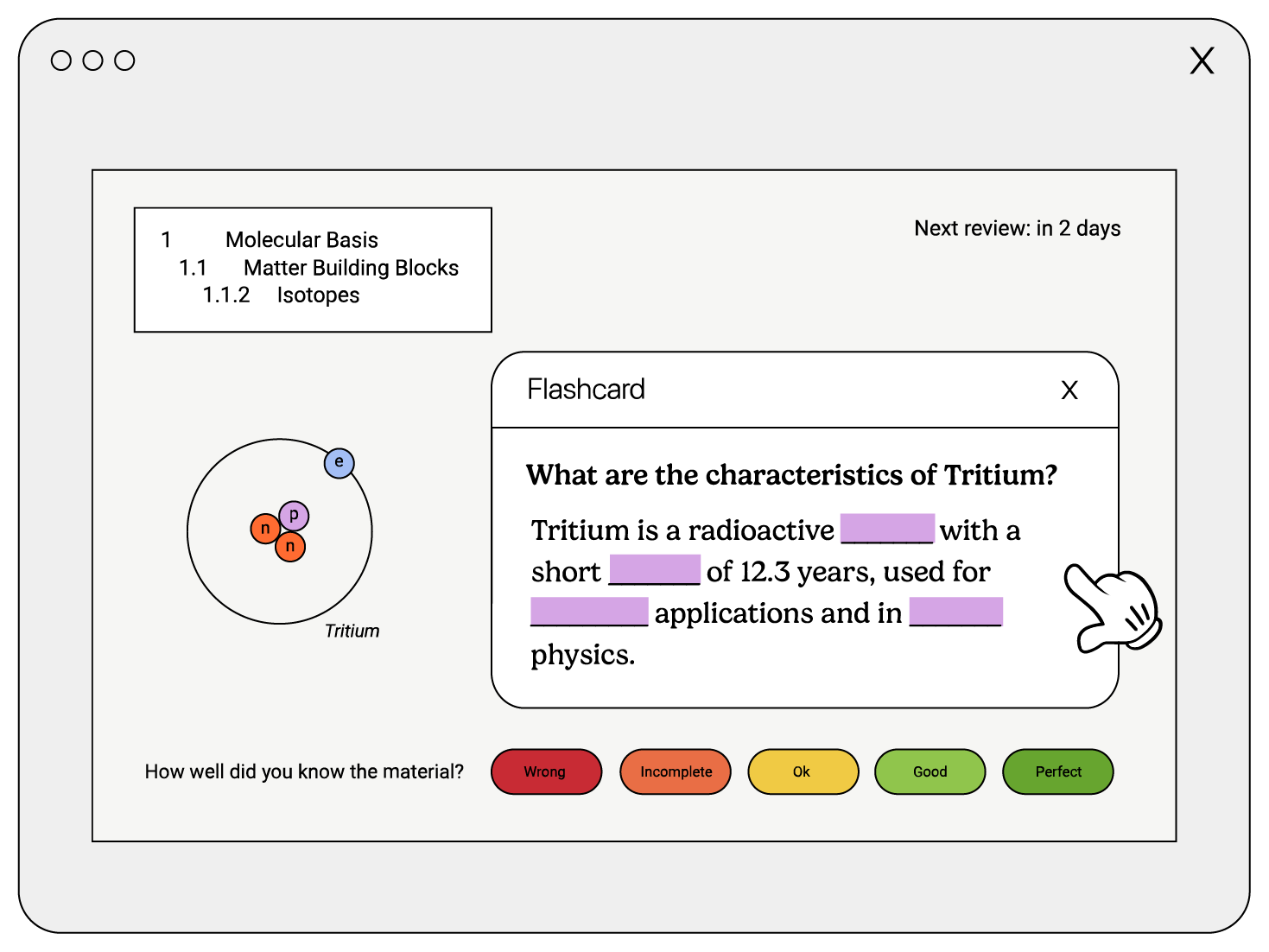Click the lower orange neutron icon
Screen dimensions: 1269x952
290,546
